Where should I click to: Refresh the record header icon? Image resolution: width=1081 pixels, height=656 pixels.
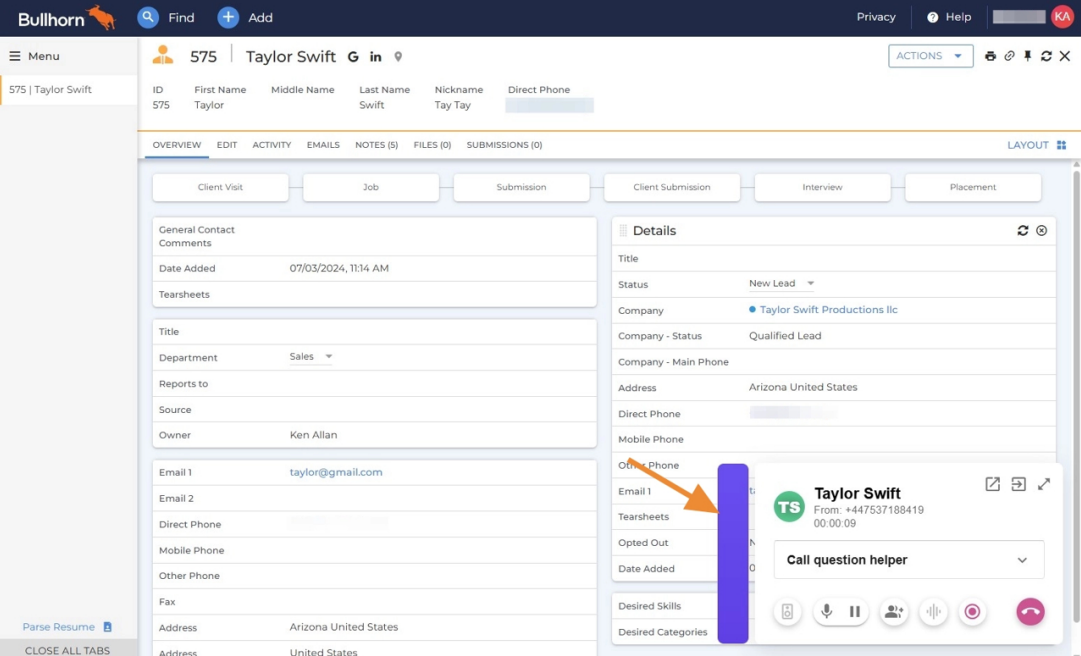1046,56
